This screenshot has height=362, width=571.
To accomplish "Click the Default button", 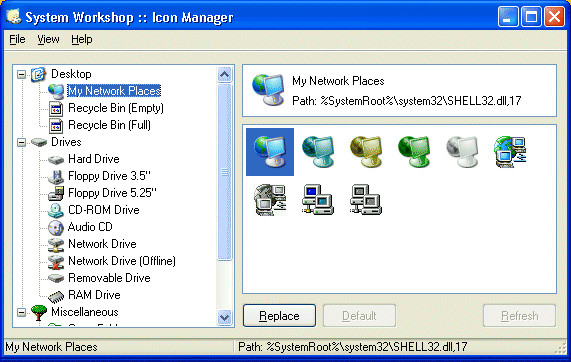I will coord(359,316).
